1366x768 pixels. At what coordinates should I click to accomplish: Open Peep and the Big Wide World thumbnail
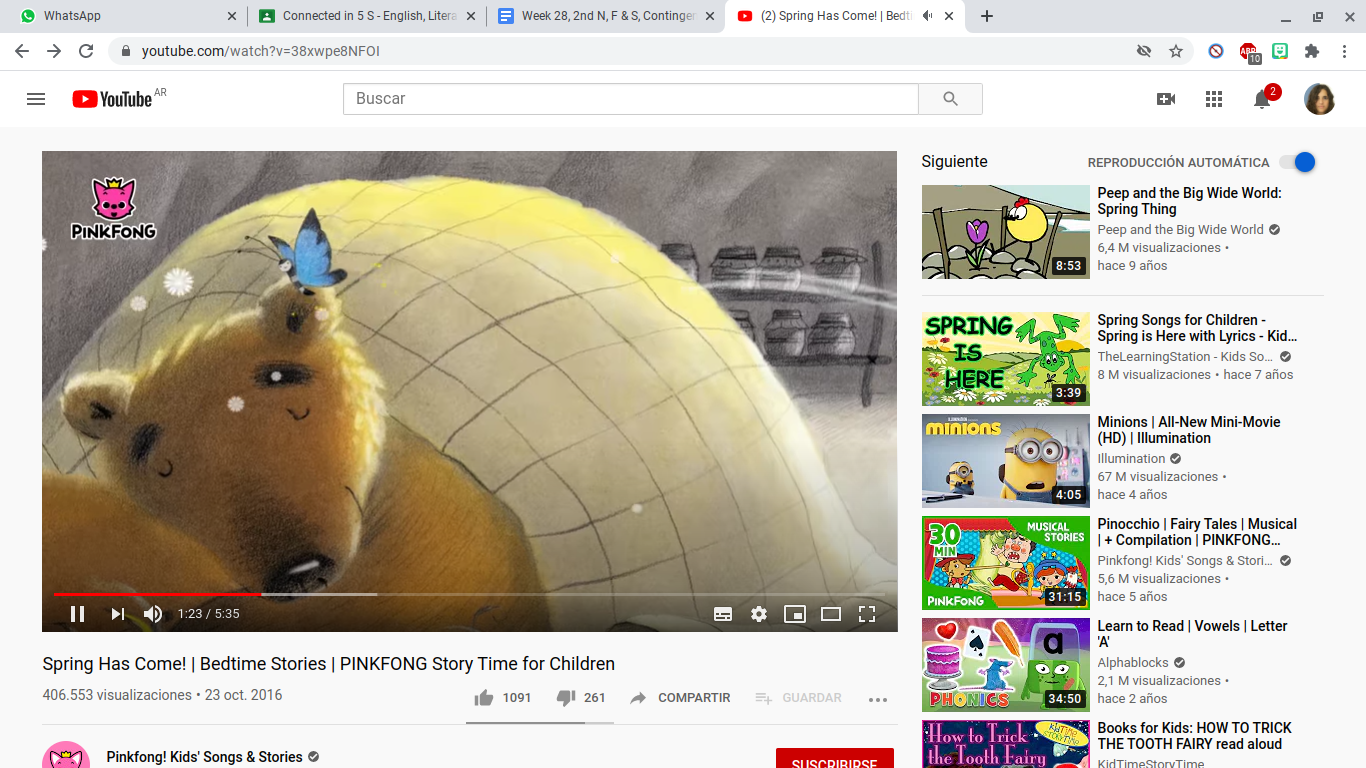coord(1006,232)
